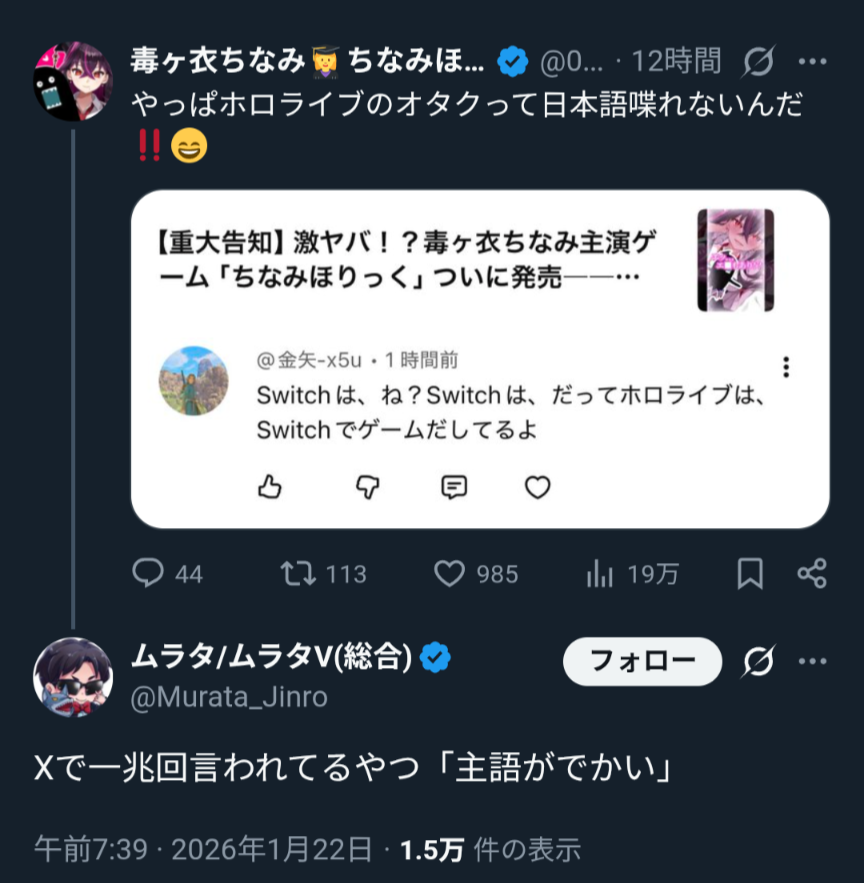Open Grok icon on top tweet
The width and height of the screenshot is (864, 883).
click(759, 62)
